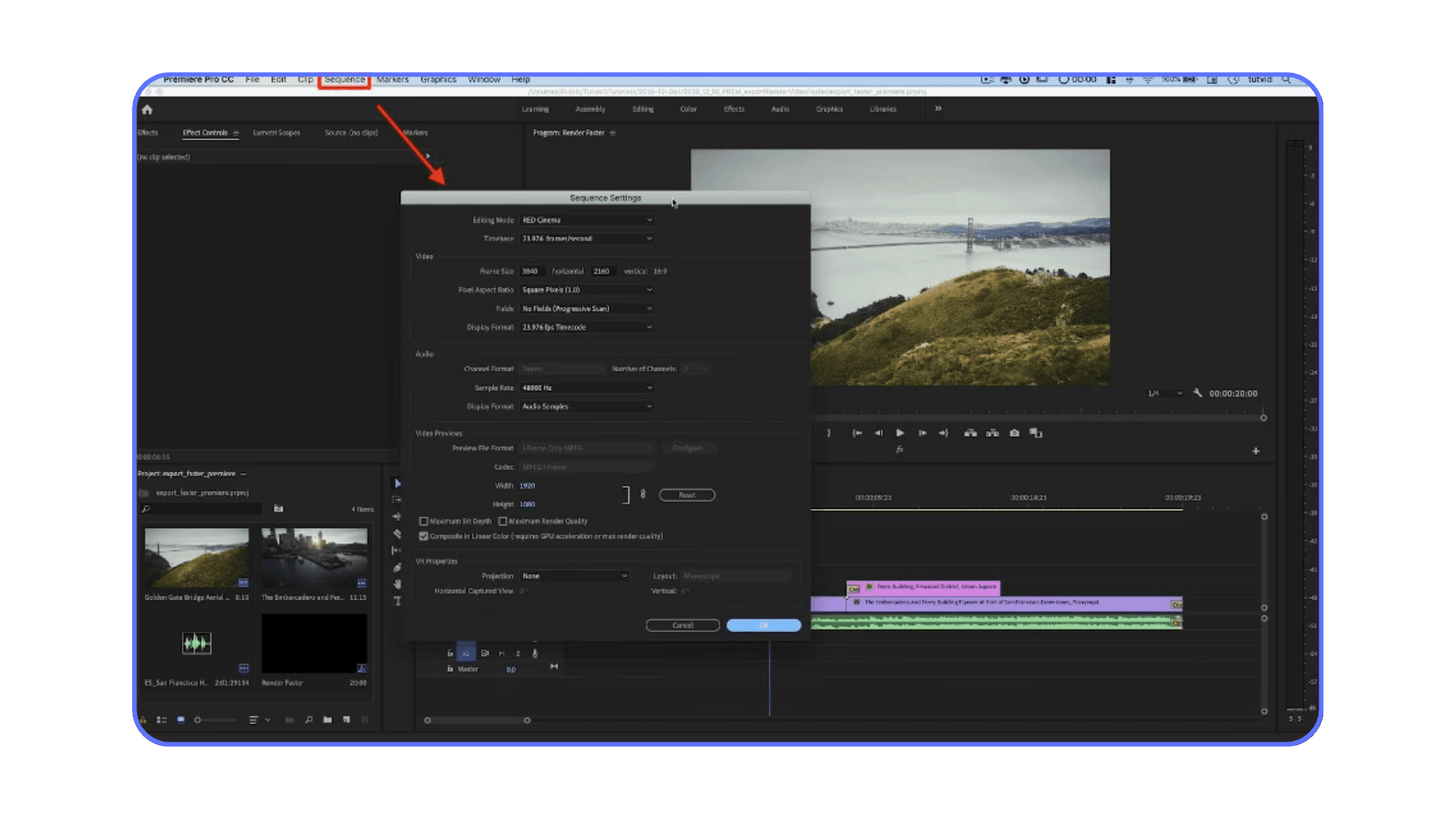Open the Markers menu
Screen dimensions: 1456x819
tap(392, 80)
